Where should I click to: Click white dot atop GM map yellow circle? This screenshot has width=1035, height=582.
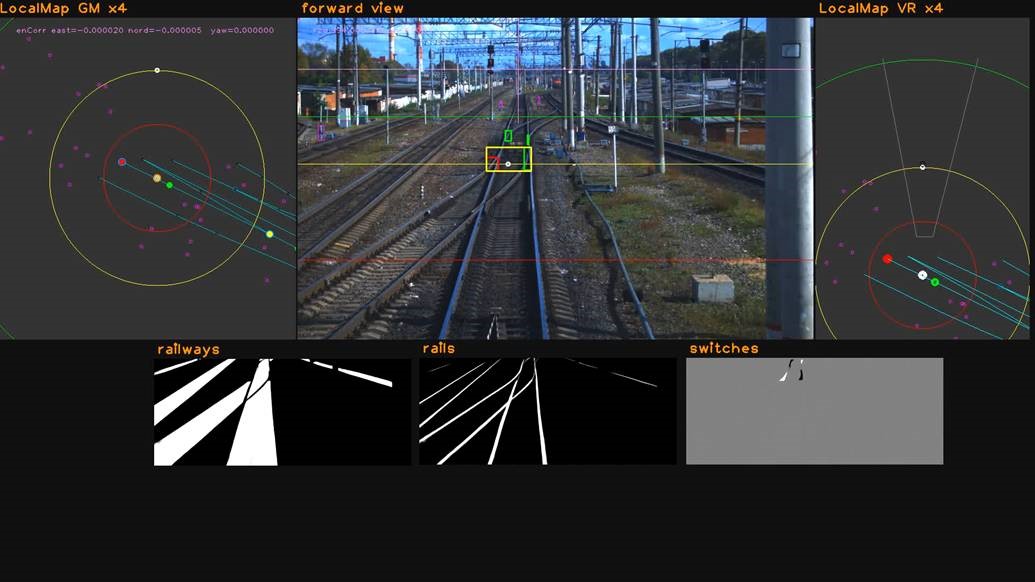click(x=156, y=70)
